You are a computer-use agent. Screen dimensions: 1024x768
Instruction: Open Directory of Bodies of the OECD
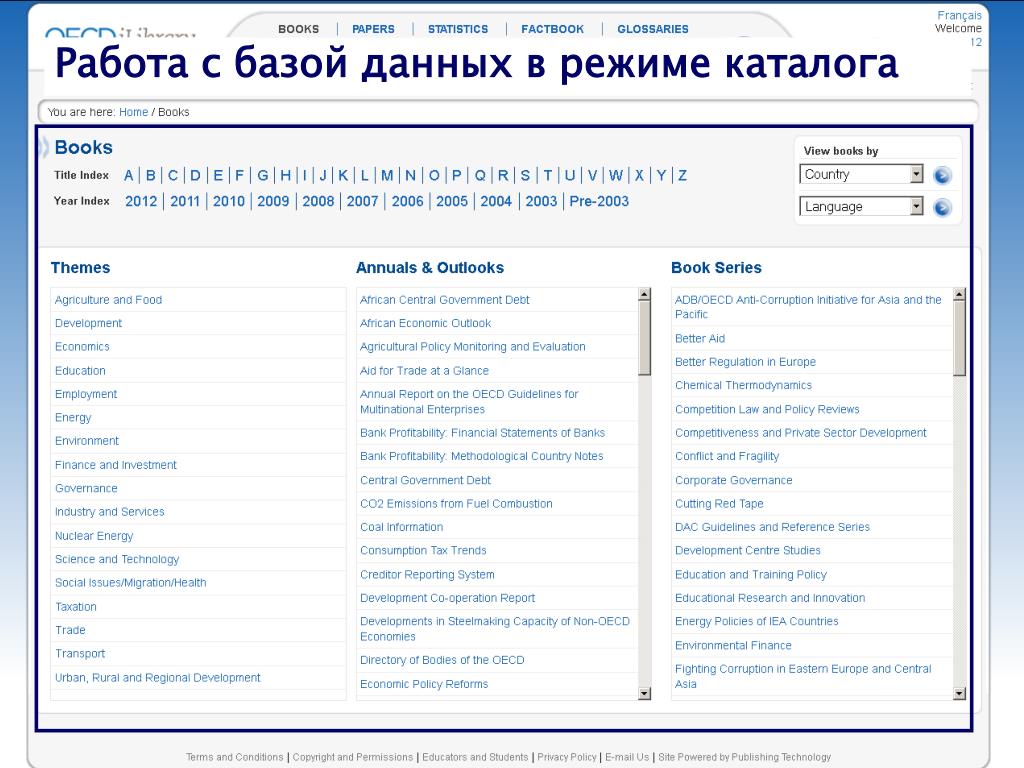coord(442,660)
